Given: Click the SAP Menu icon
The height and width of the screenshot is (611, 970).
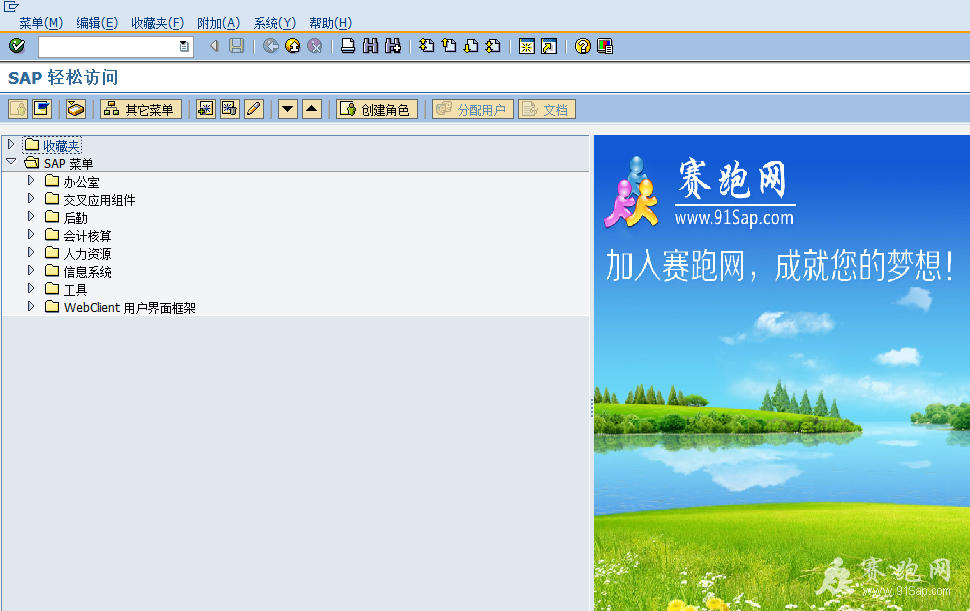Looking at the screenshot, I should click(41, 109).
